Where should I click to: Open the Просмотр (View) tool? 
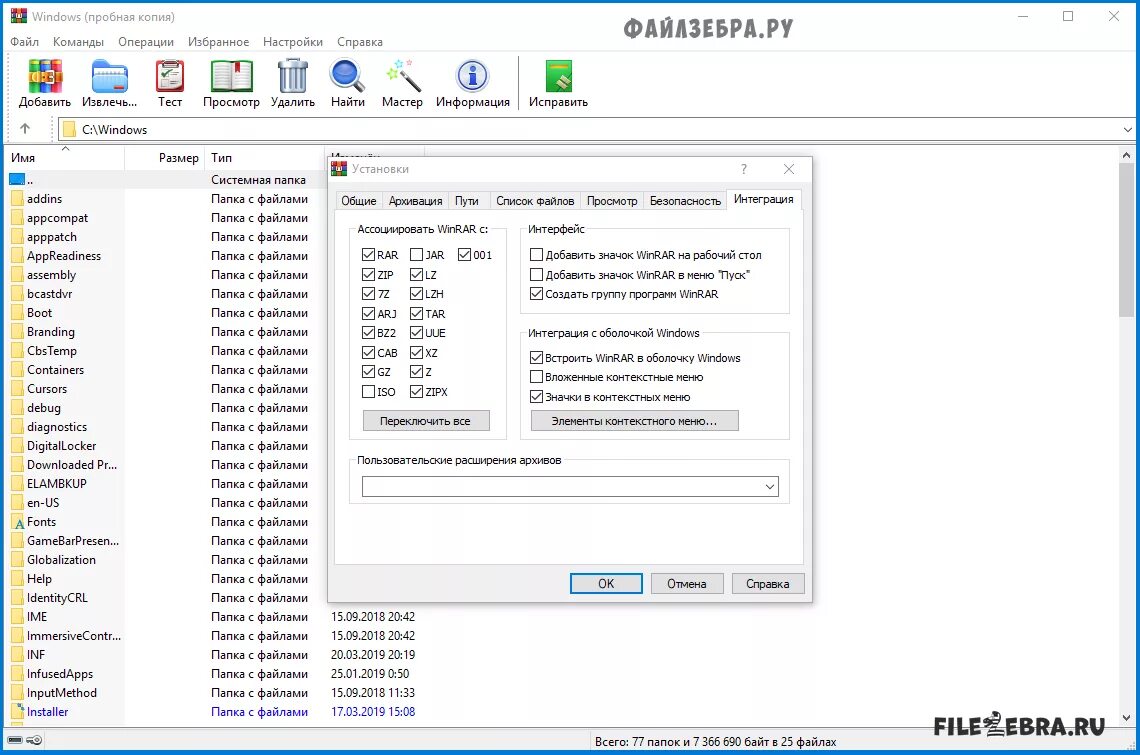231,78
